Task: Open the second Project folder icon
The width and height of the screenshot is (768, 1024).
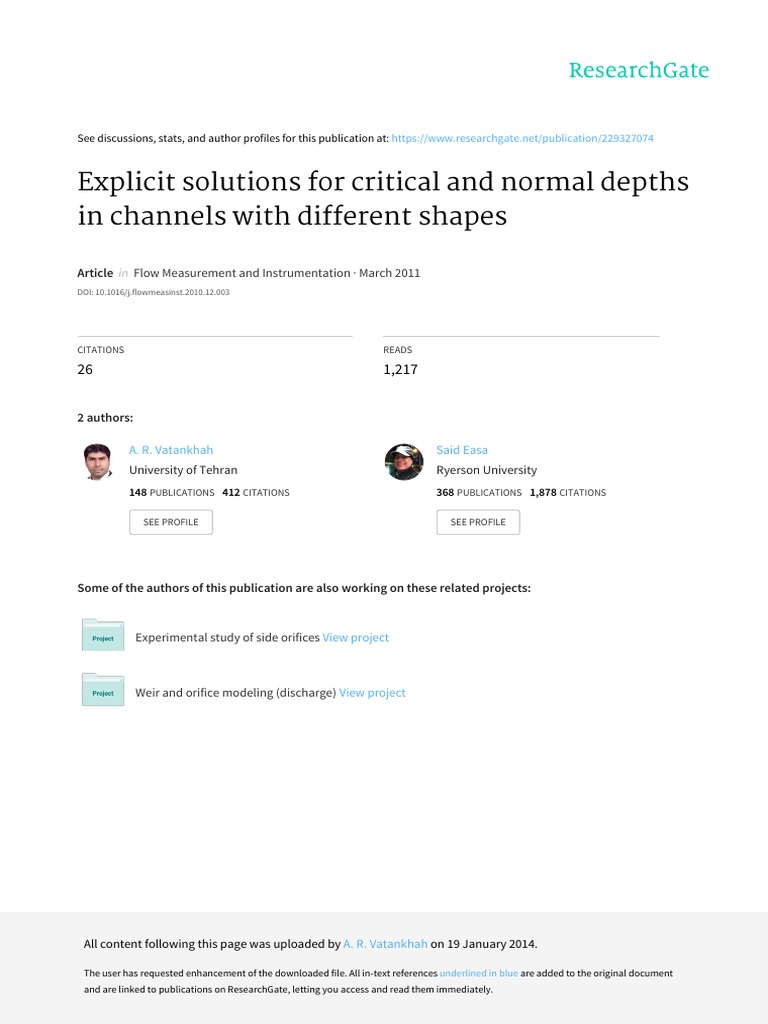Action: click(102, 691)
